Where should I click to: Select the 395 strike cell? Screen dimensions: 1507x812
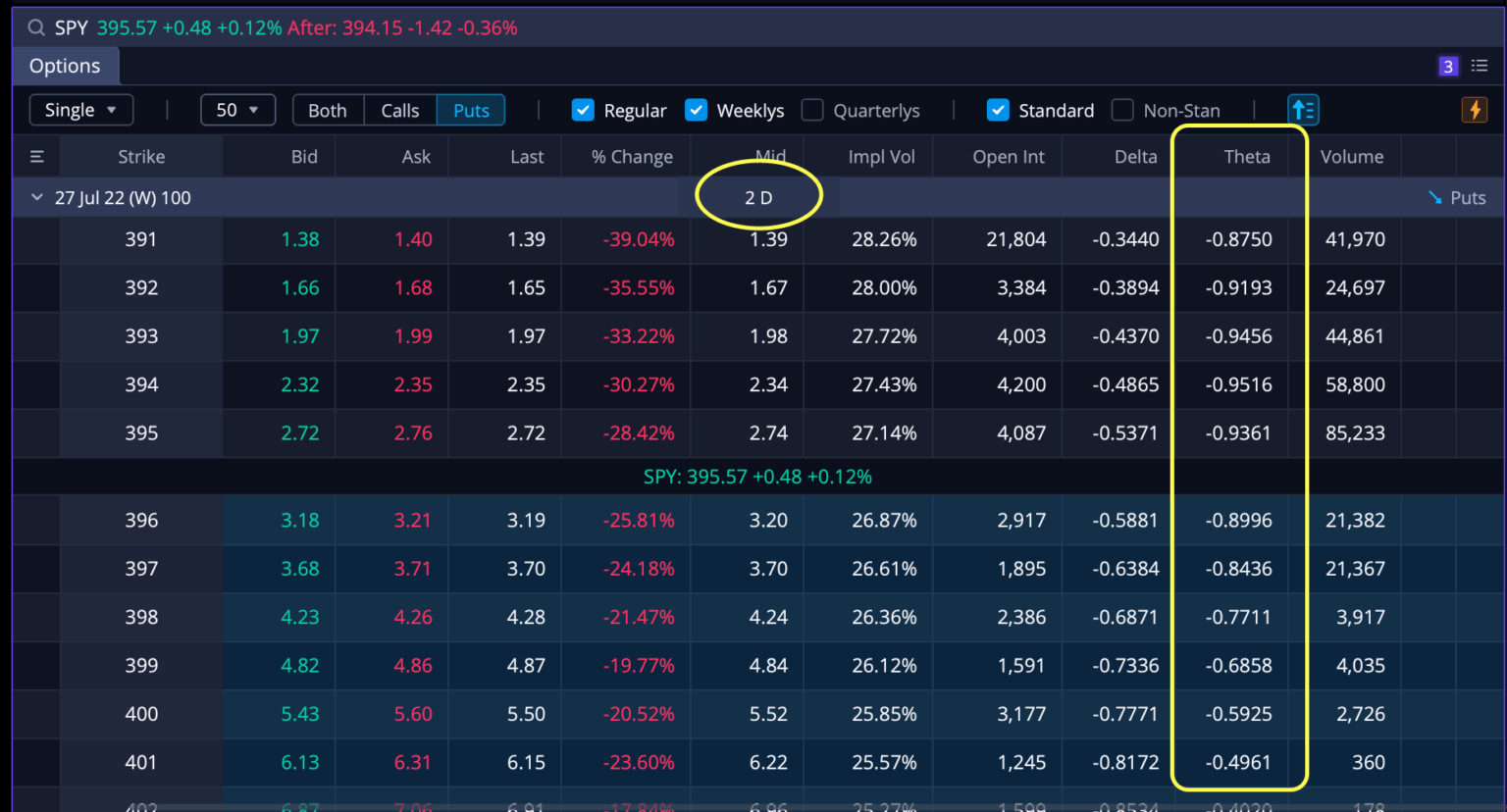tap(141, 433)
